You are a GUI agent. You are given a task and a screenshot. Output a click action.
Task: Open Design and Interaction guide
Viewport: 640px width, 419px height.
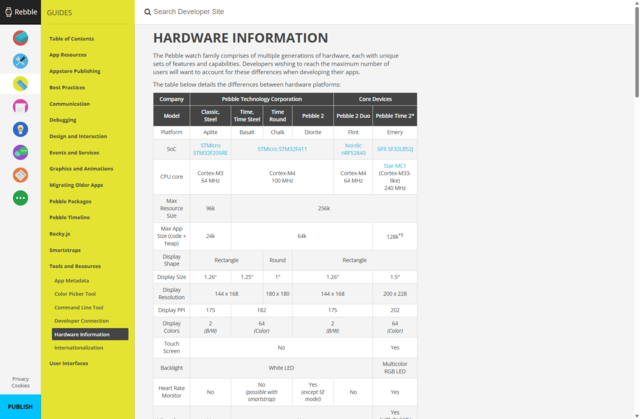coord(78,136)
